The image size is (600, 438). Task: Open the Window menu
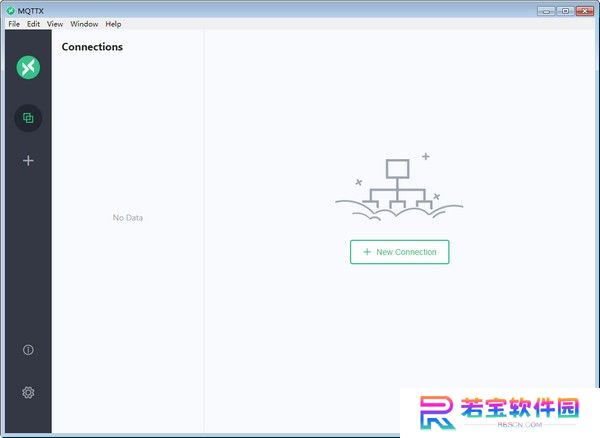click(84, 24)
